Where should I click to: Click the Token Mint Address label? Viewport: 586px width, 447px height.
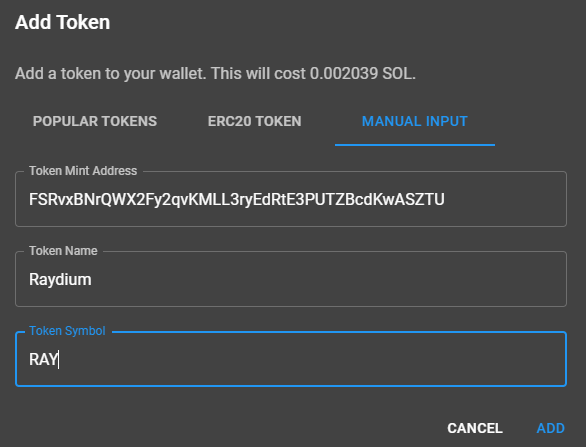pyautogui.click(x=83, y=171)
